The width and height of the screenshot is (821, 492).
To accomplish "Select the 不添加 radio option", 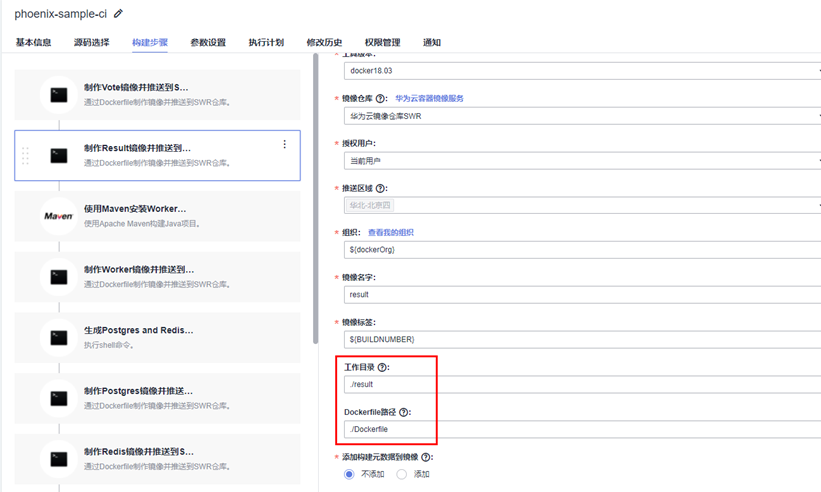I will [349, 474].
